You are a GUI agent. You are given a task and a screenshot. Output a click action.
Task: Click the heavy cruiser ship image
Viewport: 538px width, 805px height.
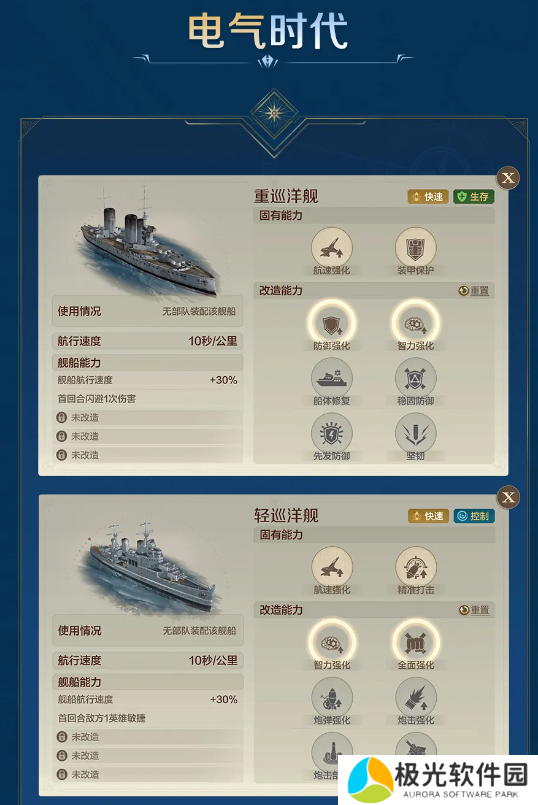click(148, 241)
